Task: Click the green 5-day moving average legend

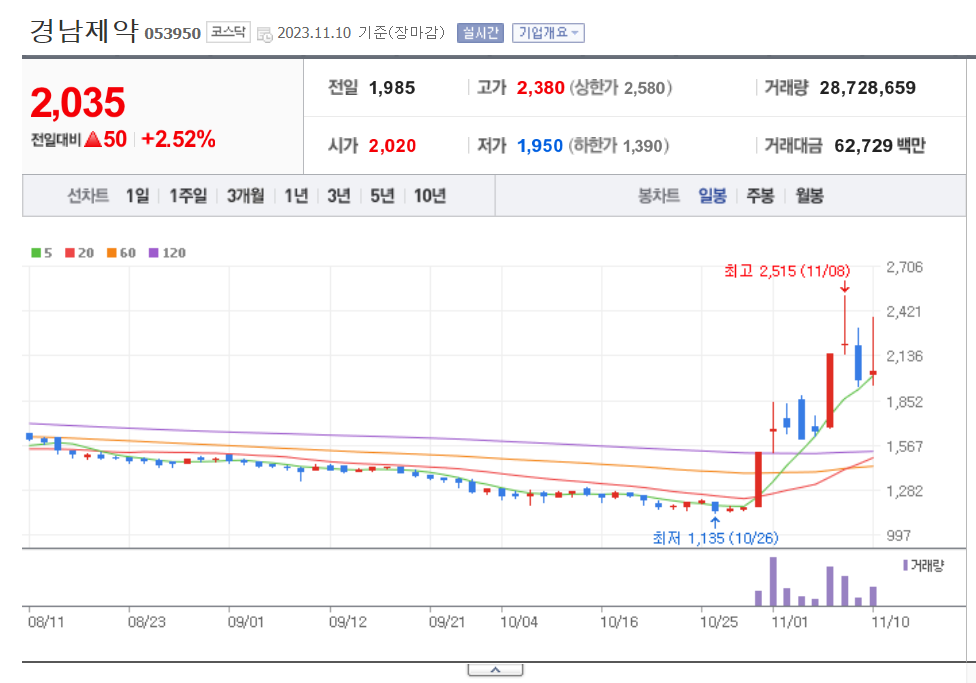Action: 42,253
